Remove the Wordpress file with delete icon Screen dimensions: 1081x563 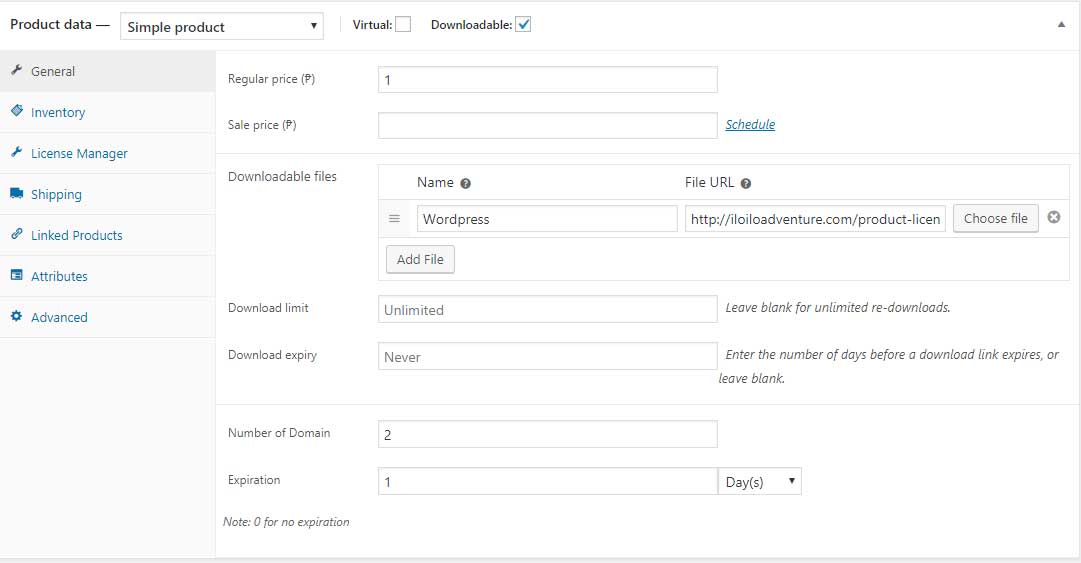coord(1053,218)
